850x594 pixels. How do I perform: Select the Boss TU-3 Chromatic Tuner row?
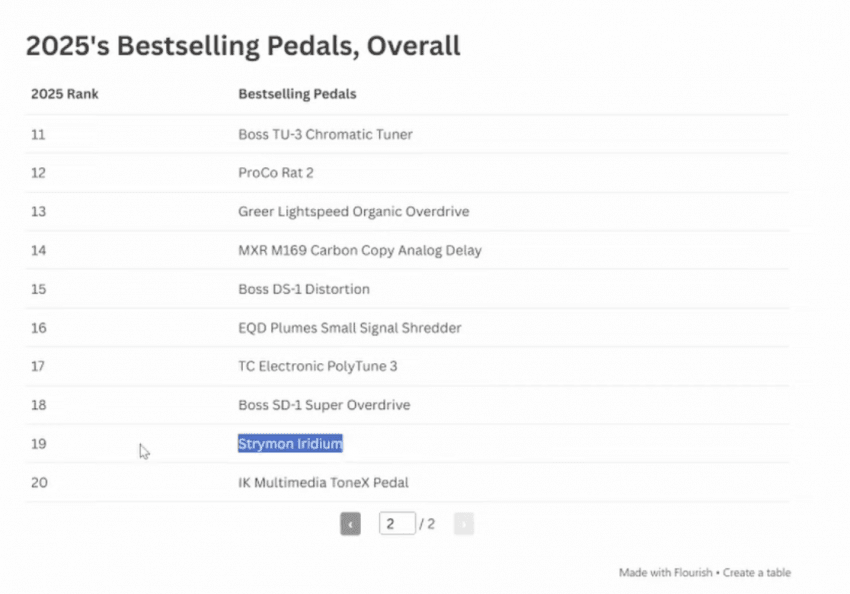click(325, 134)
